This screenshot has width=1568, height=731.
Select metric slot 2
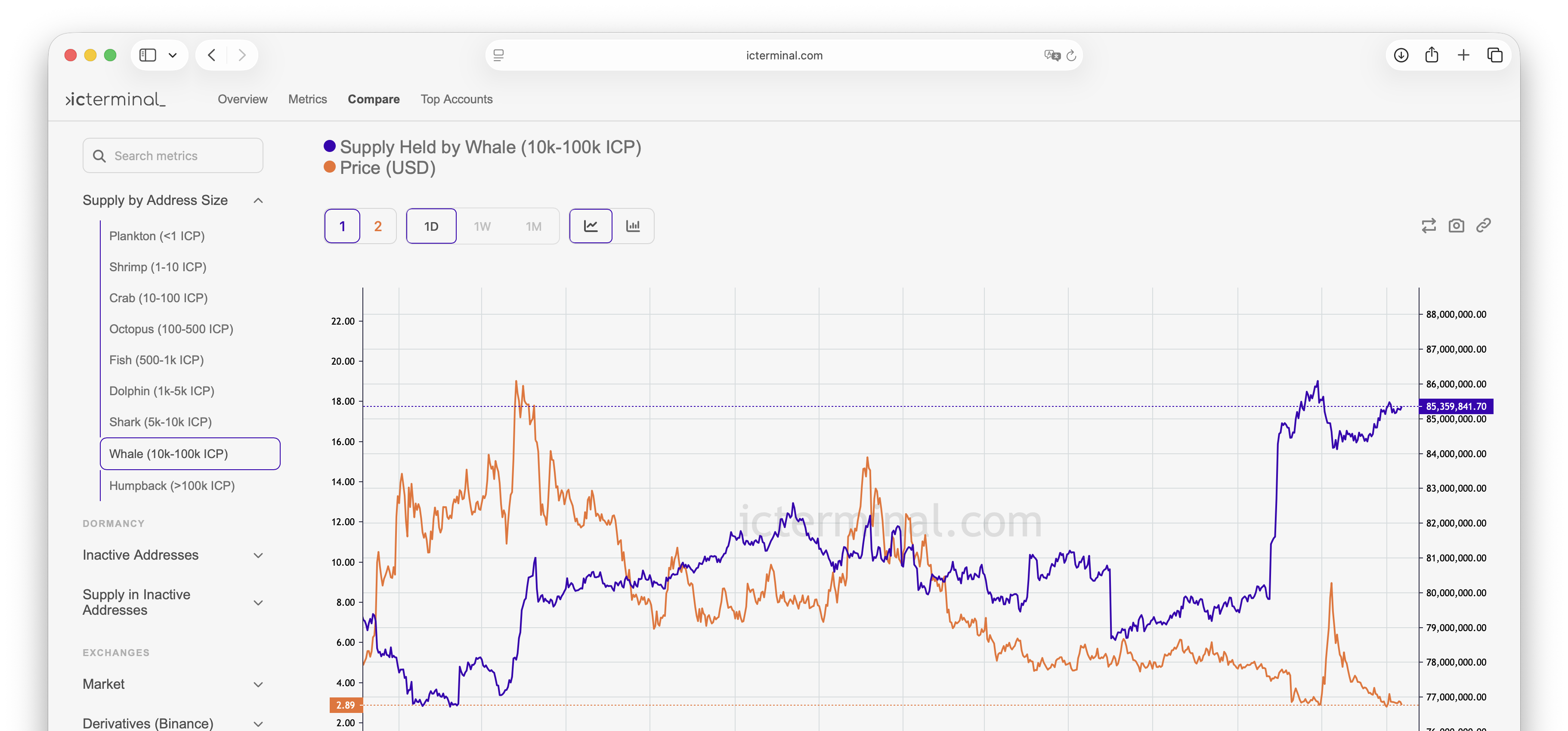point(378,226)
